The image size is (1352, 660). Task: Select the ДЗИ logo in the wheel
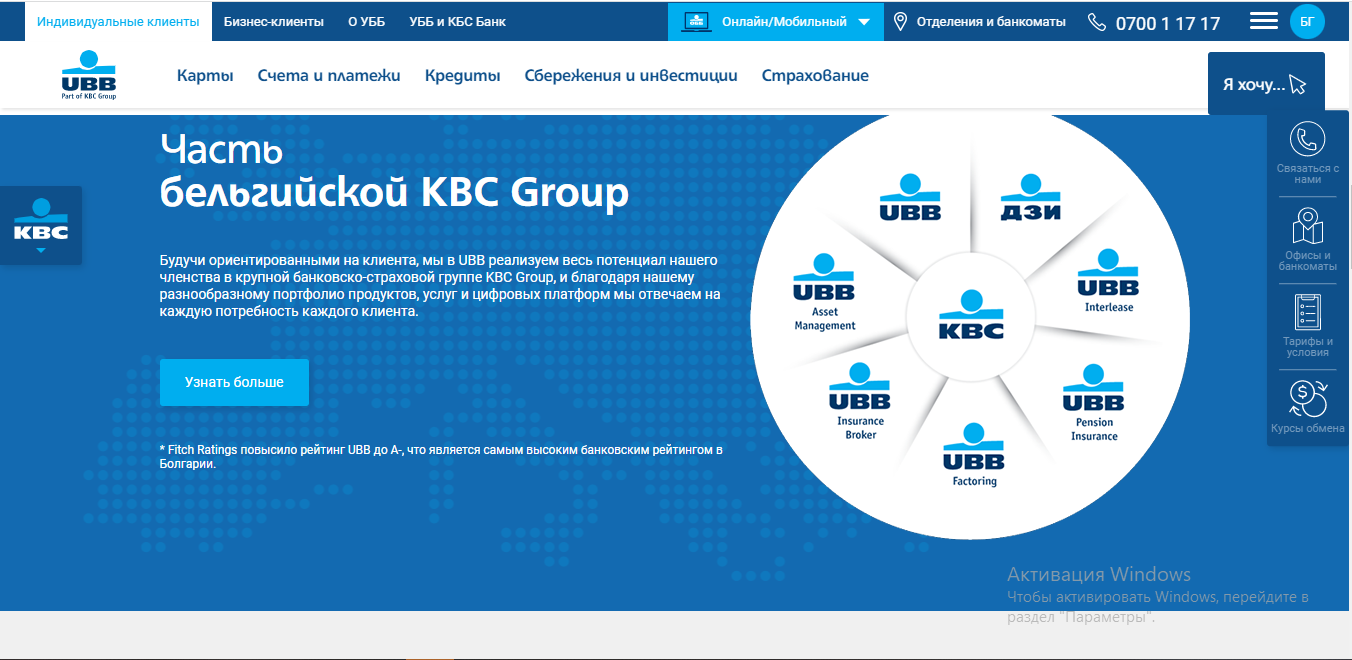1030,198
